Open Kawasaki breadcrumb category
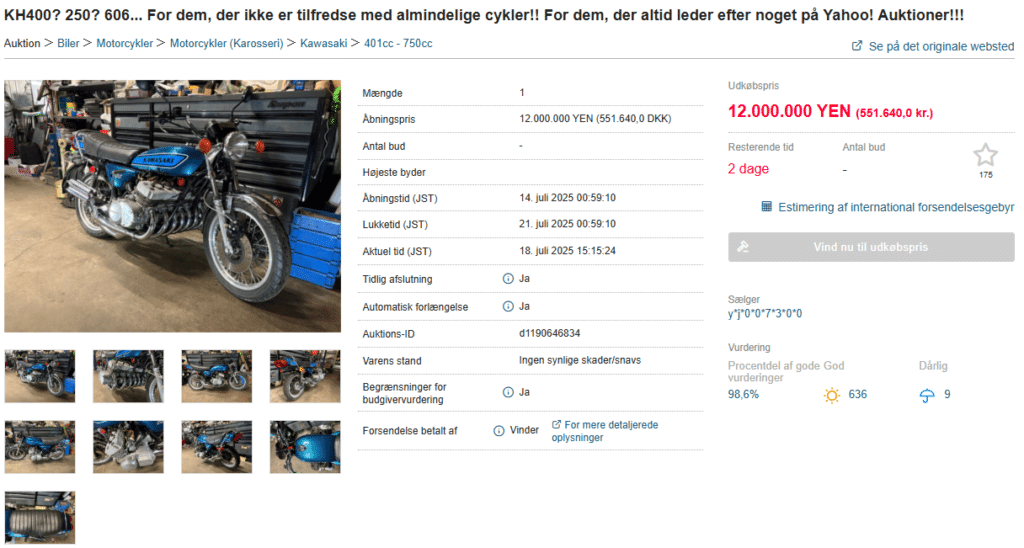Image resolution: width=1024 pixels, height=548 pixels. [323, 43]
